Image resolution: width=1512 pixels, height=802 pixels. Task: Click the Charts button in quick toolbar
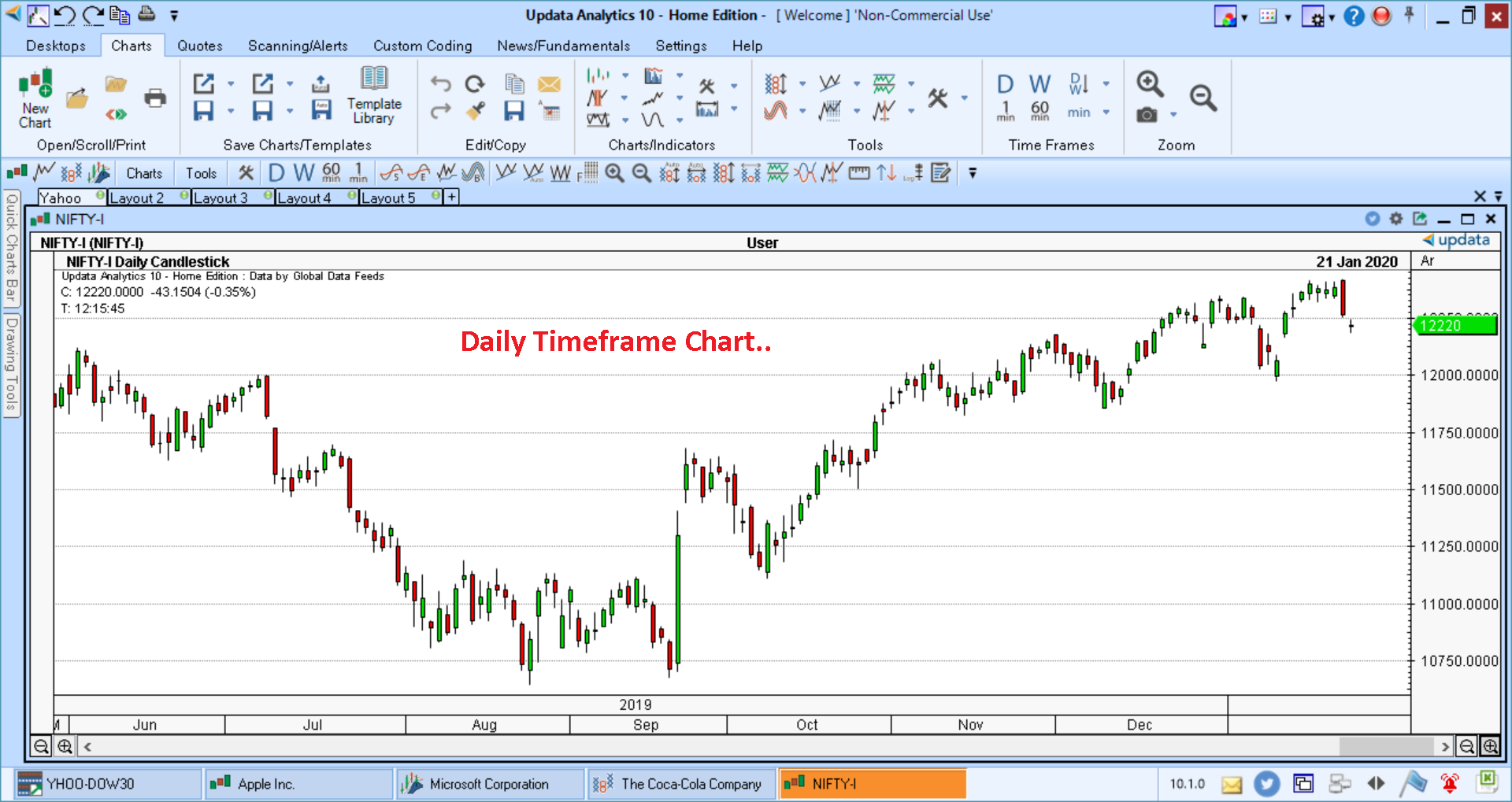coord(144,173)
